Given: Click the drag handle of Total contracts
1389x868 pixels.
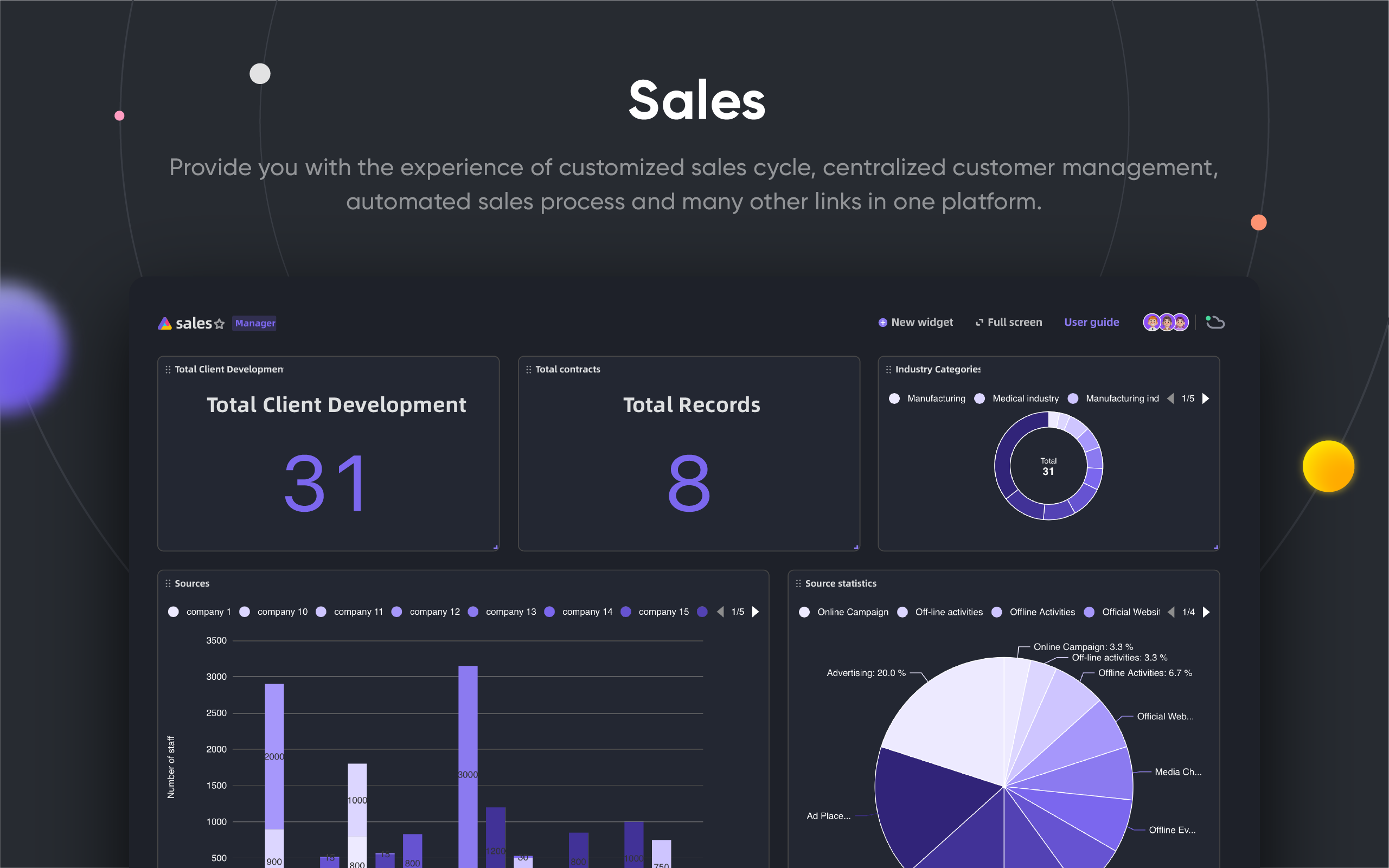Looking at the screenshot, I should coord(528,370).
